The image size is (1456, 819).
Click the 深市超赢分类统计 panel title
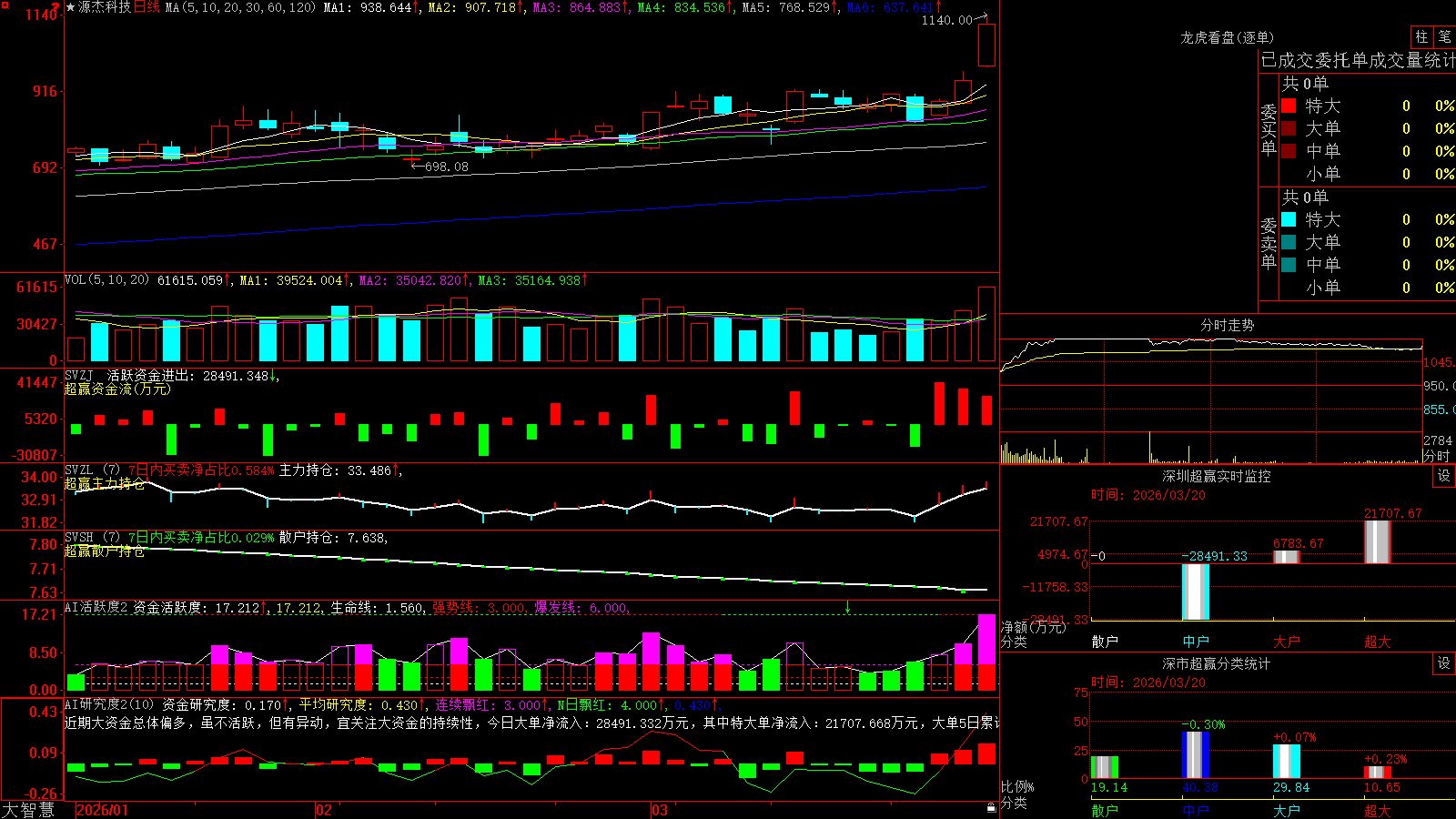tap(1217, 663)
